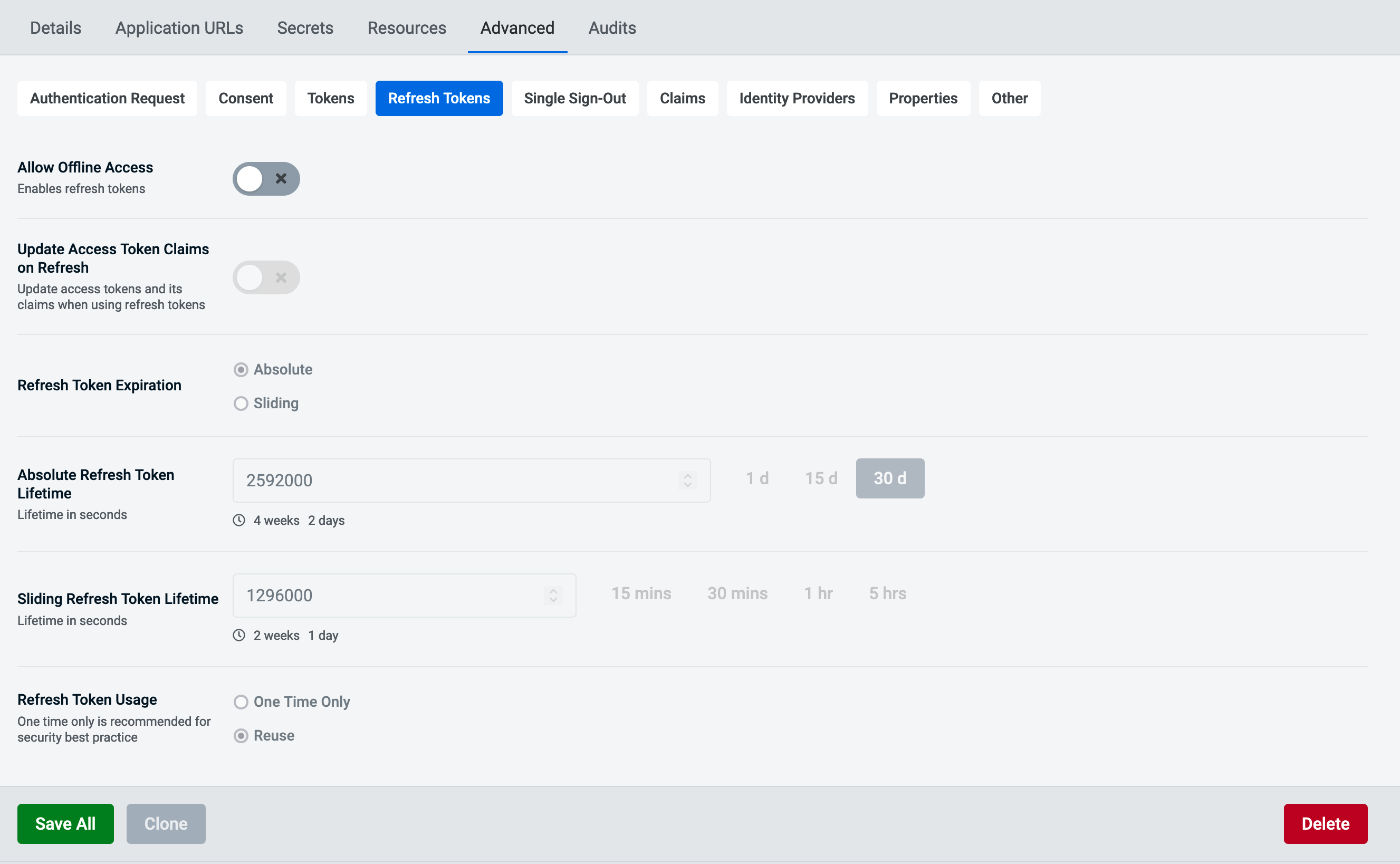Select the Sliding expiration radio button

click(241, 404)
